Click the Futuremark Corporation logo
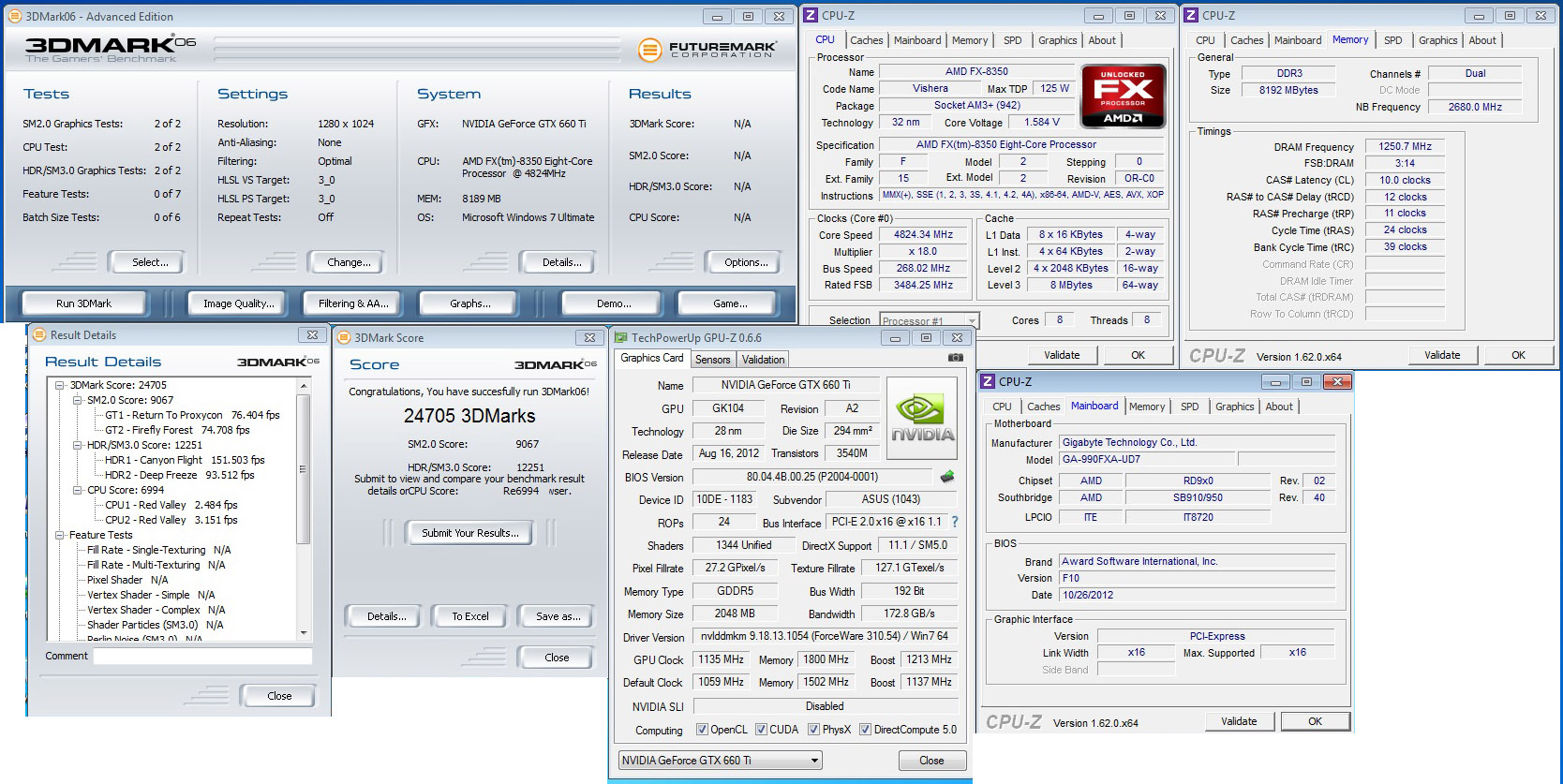Image resolution: width=1563 pixels, height=784 pixels. click(707, 50)
